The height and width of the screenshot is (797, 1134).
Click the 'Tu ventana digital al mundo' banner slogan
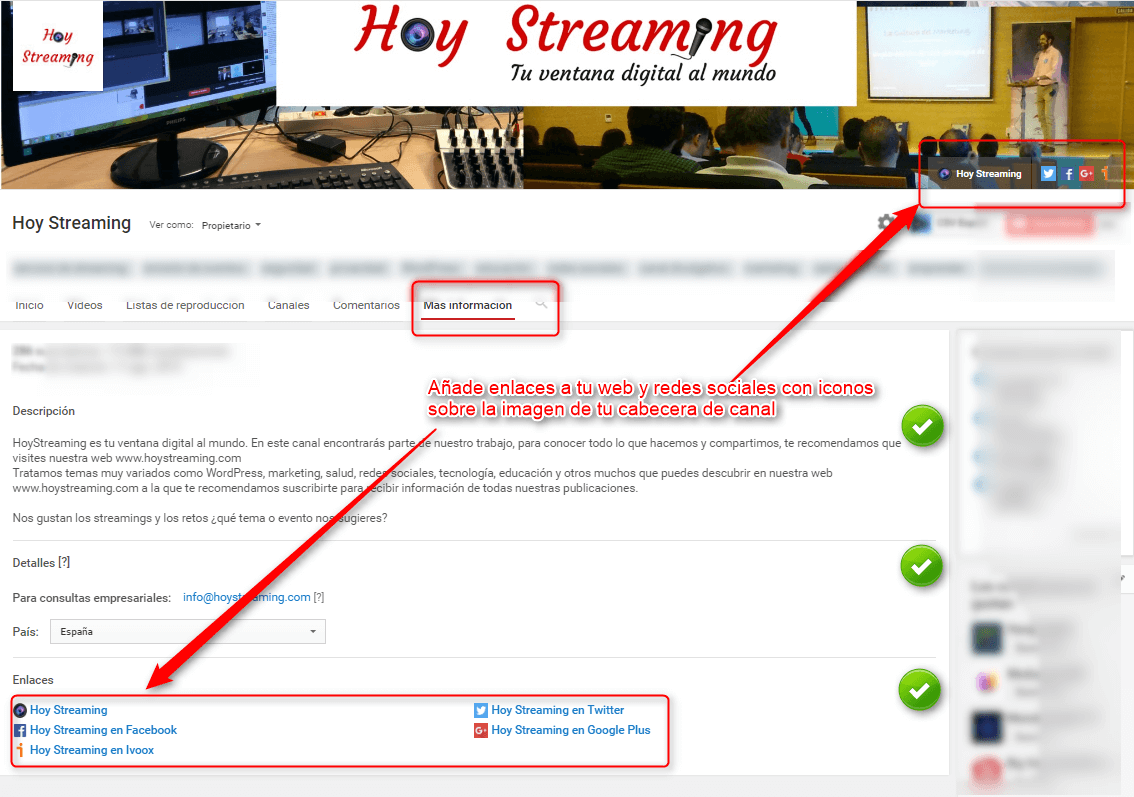click(x=643, y=73)
